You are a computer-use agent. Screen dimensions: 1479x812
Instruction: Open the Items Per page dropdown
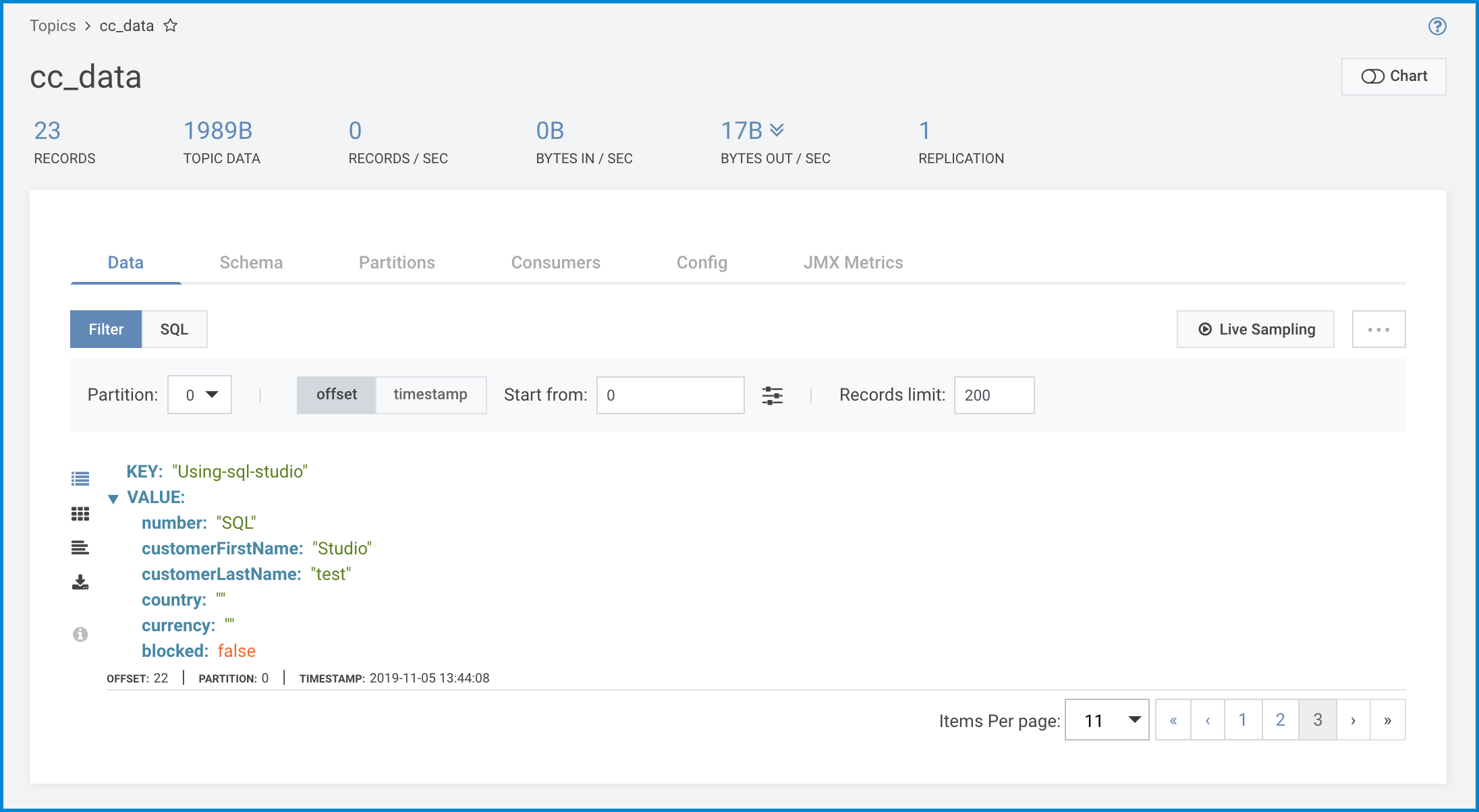1107,720
